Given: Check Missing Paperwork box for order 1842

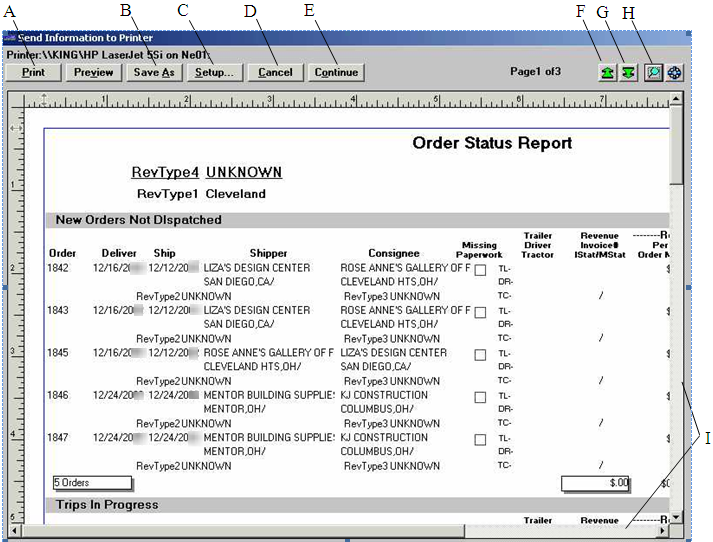Looking at the screenshot, I should 480,270.
